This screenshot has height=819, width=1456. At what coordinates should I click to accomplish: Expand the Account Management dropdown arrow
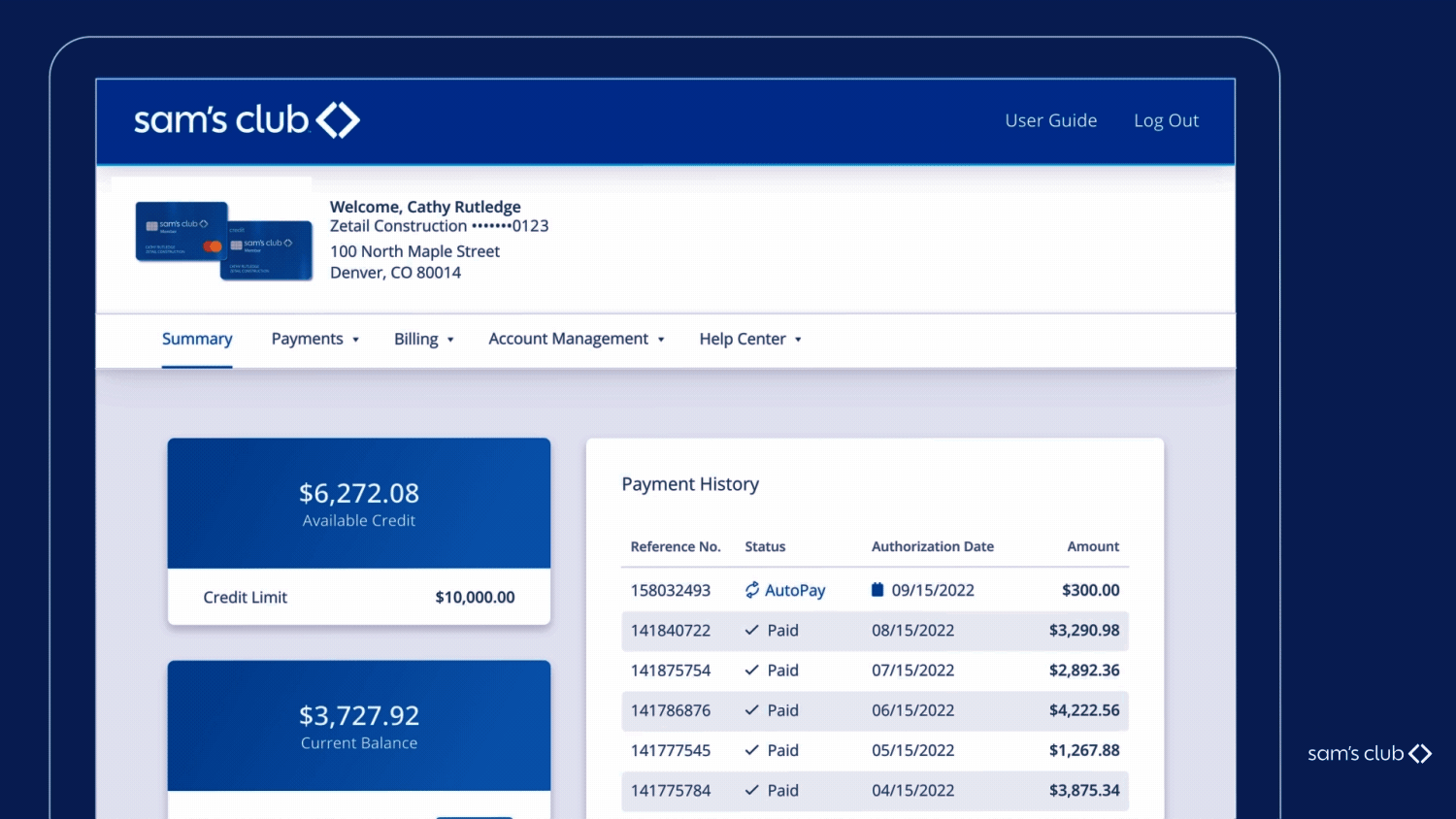click(x=661, y=340)
